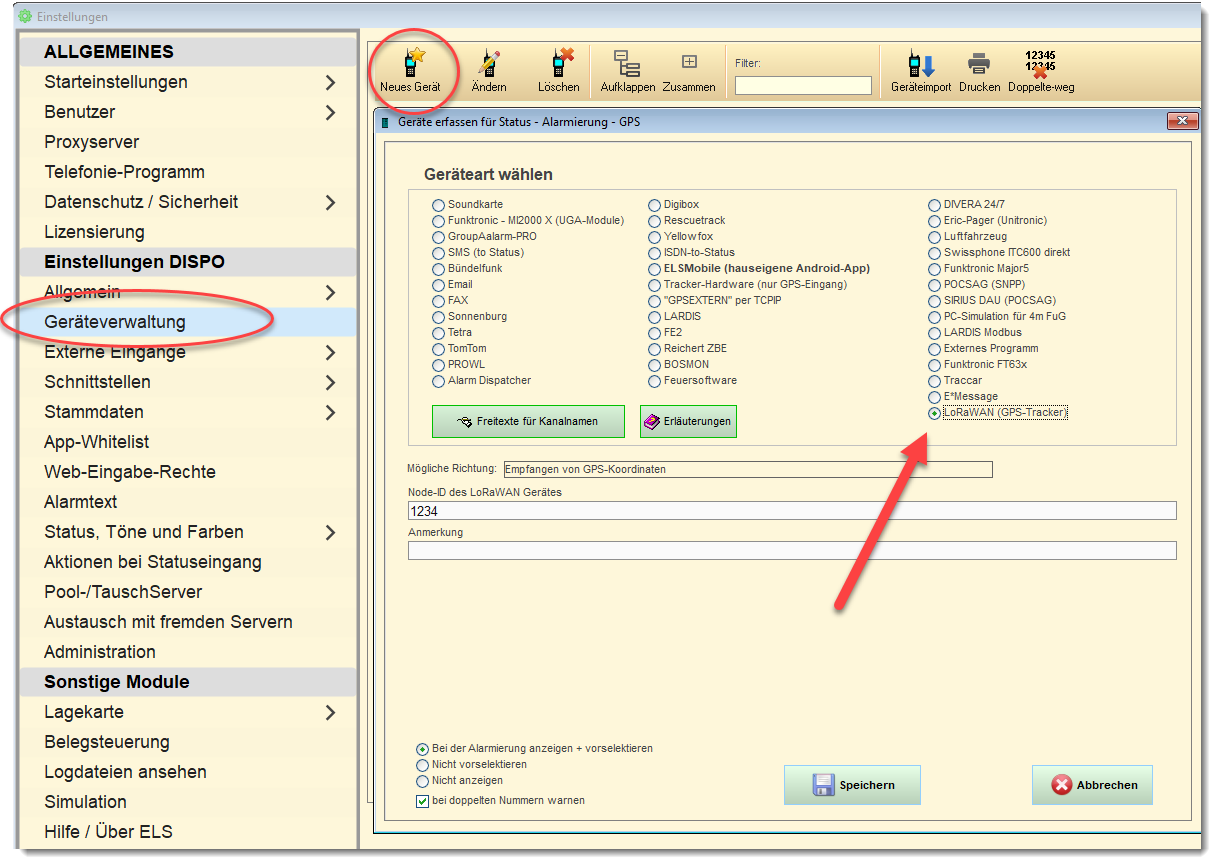Choose the DIVERA 24/7 device option
Viewport: 1216px width, 864px height.
pos(934,205)
